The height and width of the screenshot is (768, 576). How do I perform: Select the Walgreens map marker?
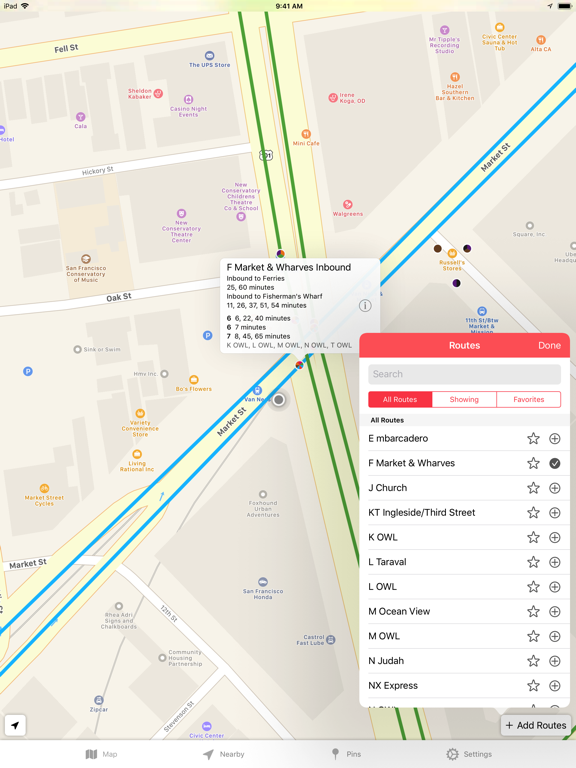348,204
